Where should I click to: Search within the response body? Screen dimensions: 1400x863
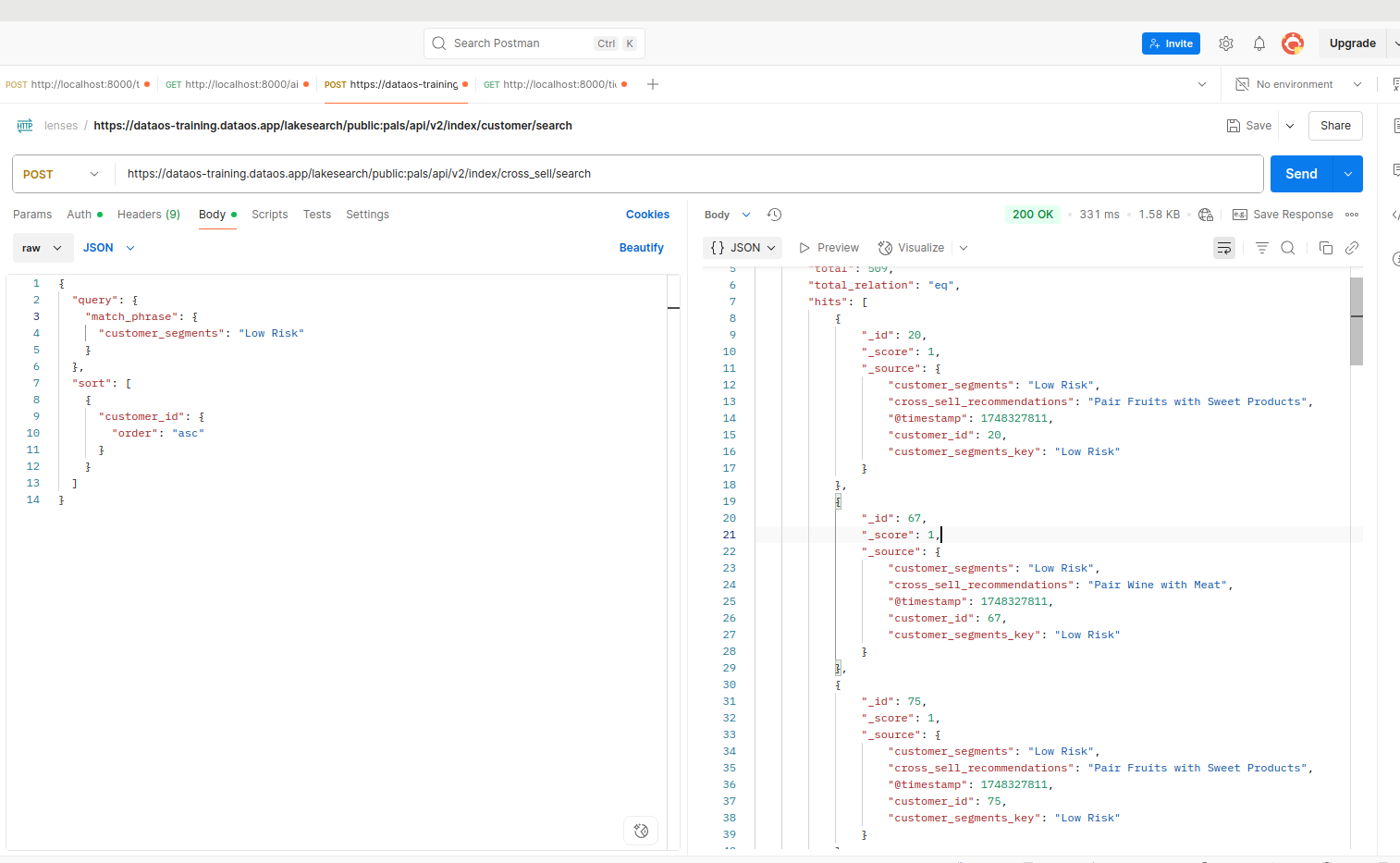click(1288, 248)
